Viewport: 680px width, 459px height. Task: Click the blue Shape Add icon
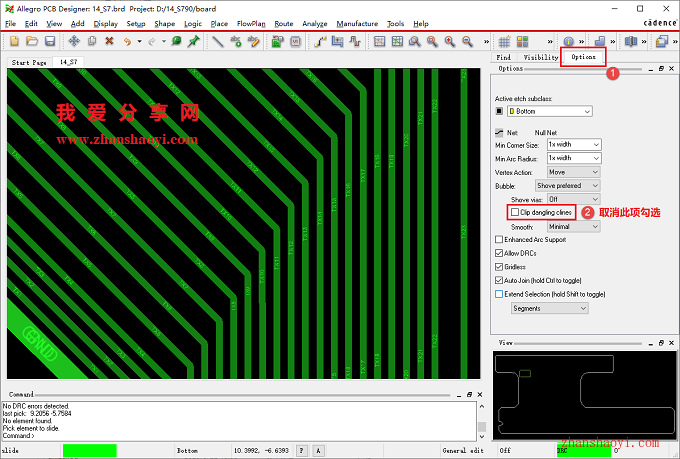[x=599, y=41]
